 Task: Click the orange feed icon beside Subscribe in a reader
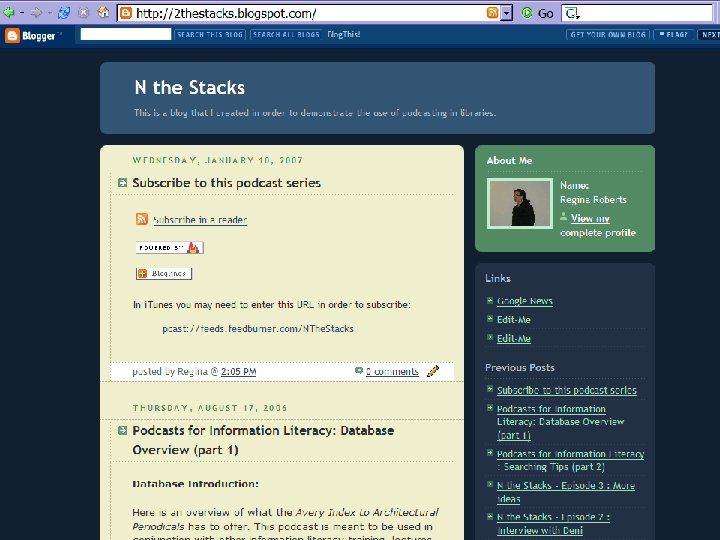click(x=142, y=219)
